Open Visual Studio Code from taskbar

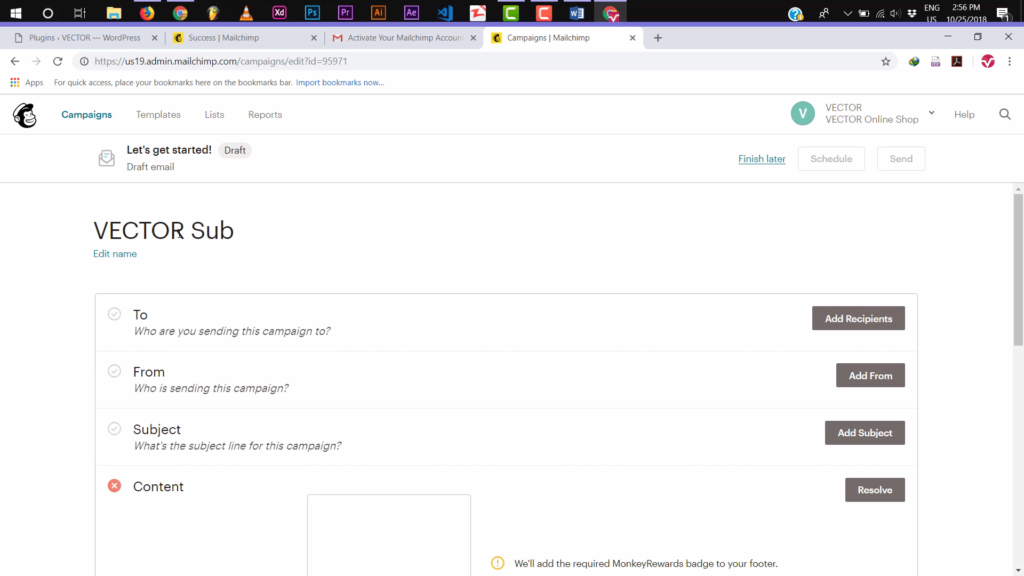click(445, 13)
